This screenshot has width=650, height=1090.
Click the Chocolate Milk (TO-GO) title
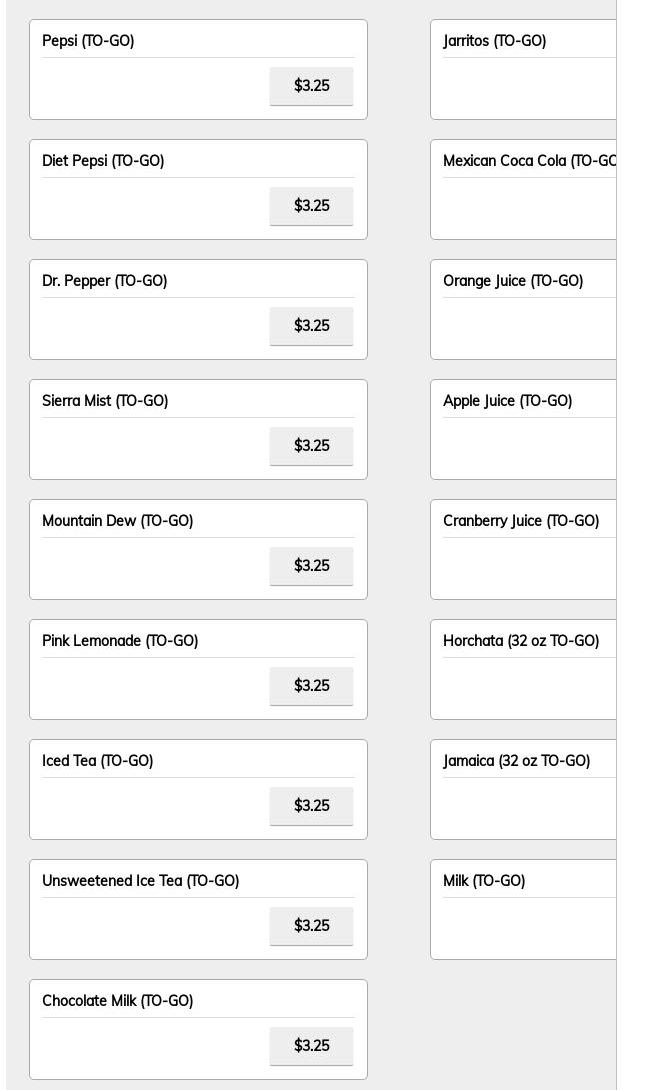[x=117, y=1000]
